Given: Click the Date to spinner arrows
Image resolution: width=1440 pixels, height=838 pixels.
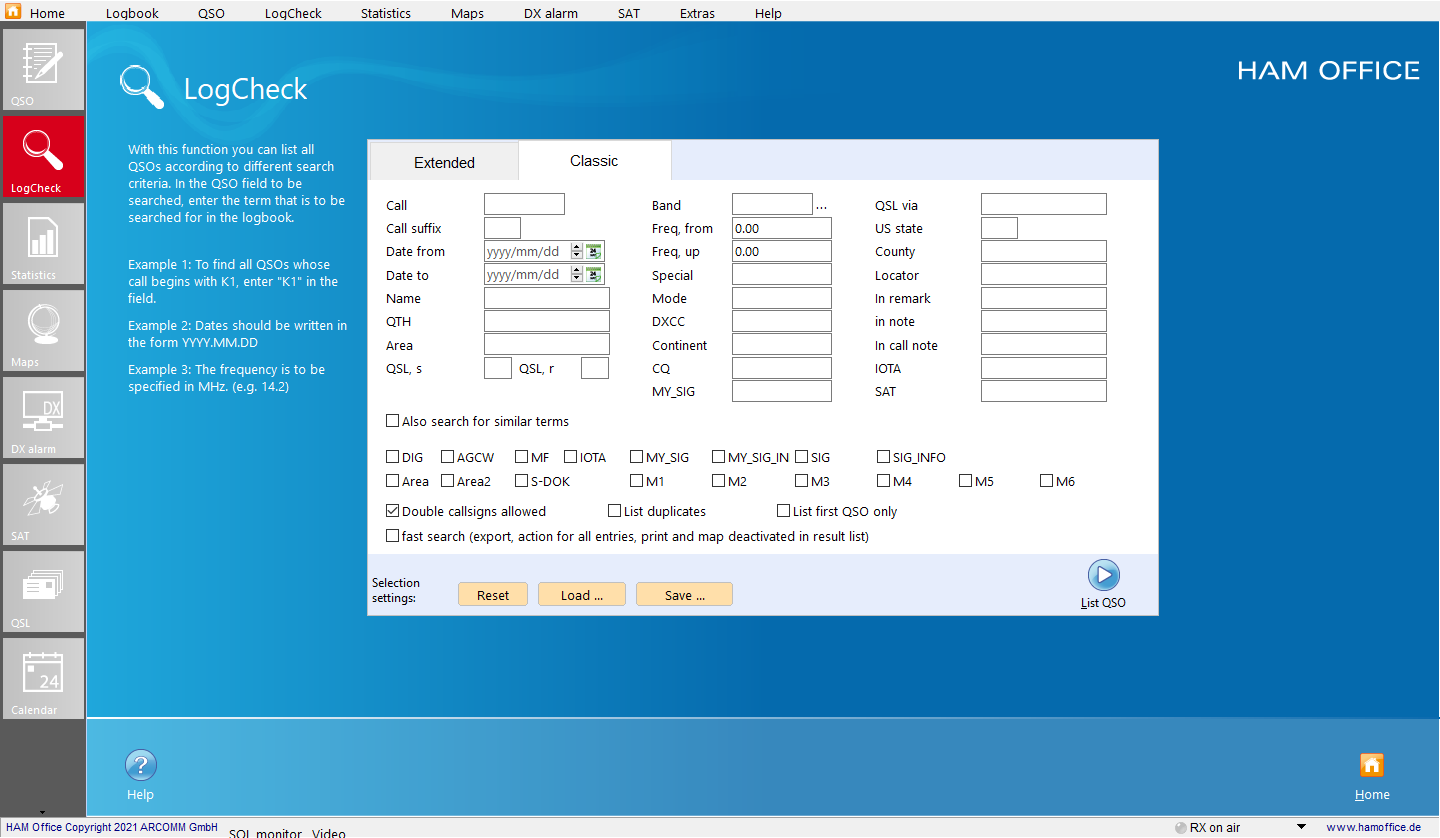Looking at the screenshot, I should (577, 275).
